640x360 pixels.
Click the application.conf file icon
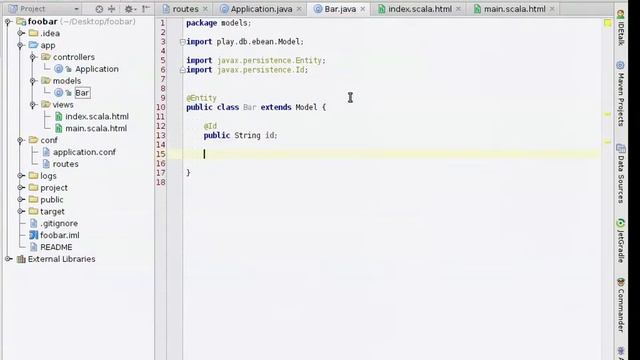point(46,152)
